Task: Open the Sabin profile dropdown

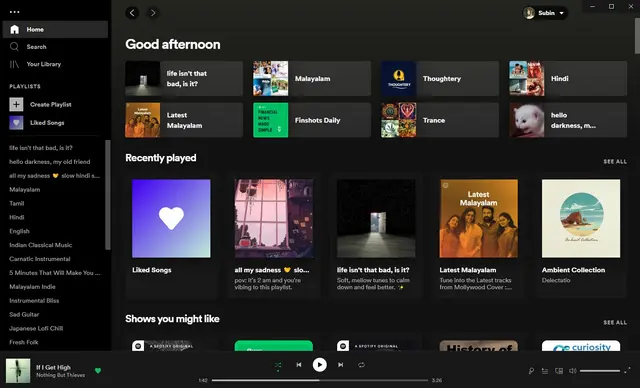Action: coord(545,13)
